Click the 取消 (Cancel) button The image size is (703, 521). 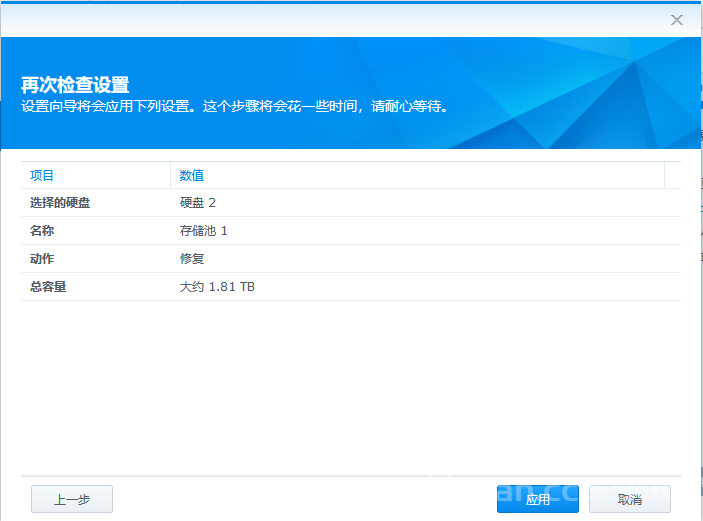(629, 499)
